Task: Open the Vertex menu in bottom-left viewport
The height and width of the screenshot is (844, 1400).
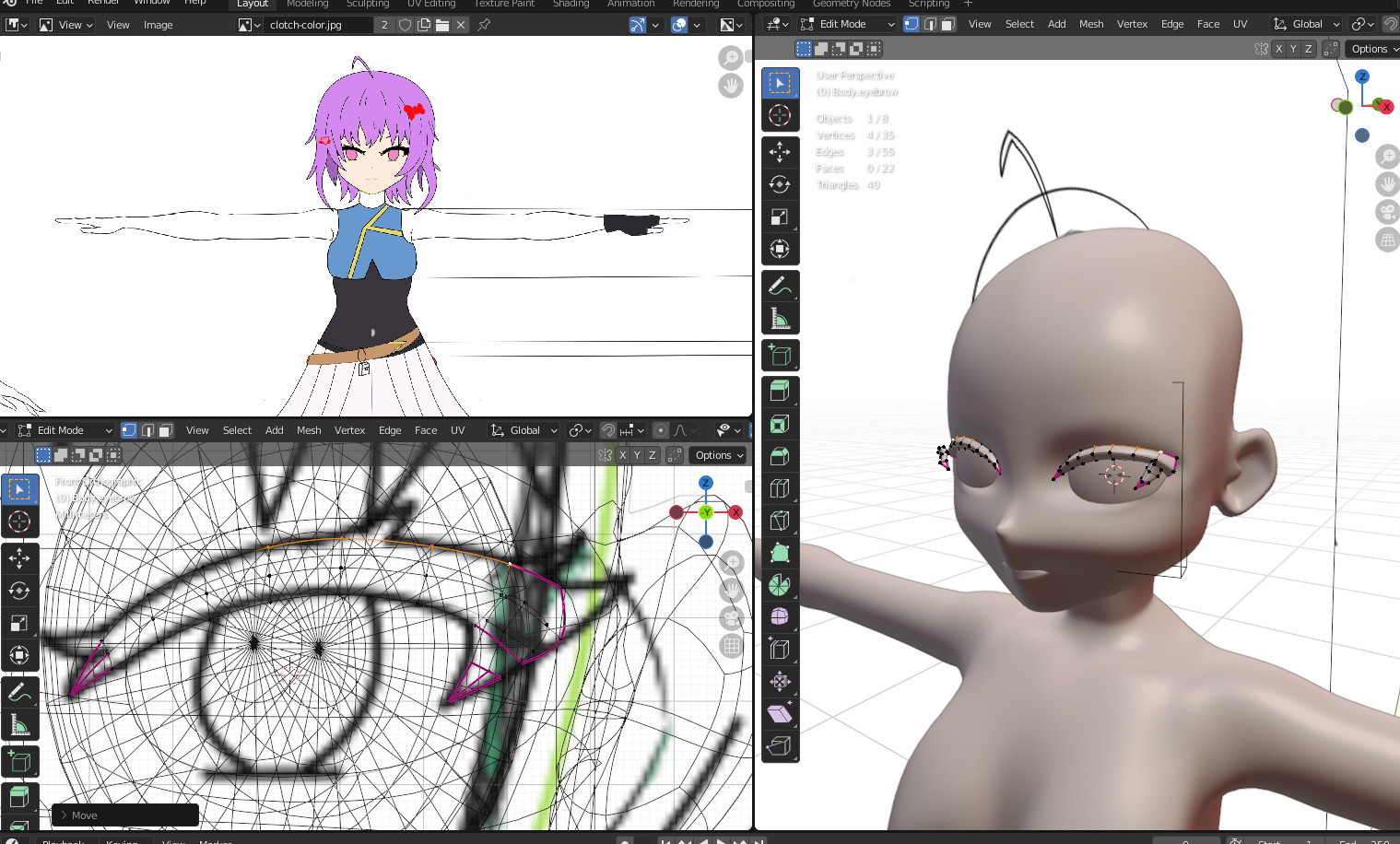Action: coord(349,430)
